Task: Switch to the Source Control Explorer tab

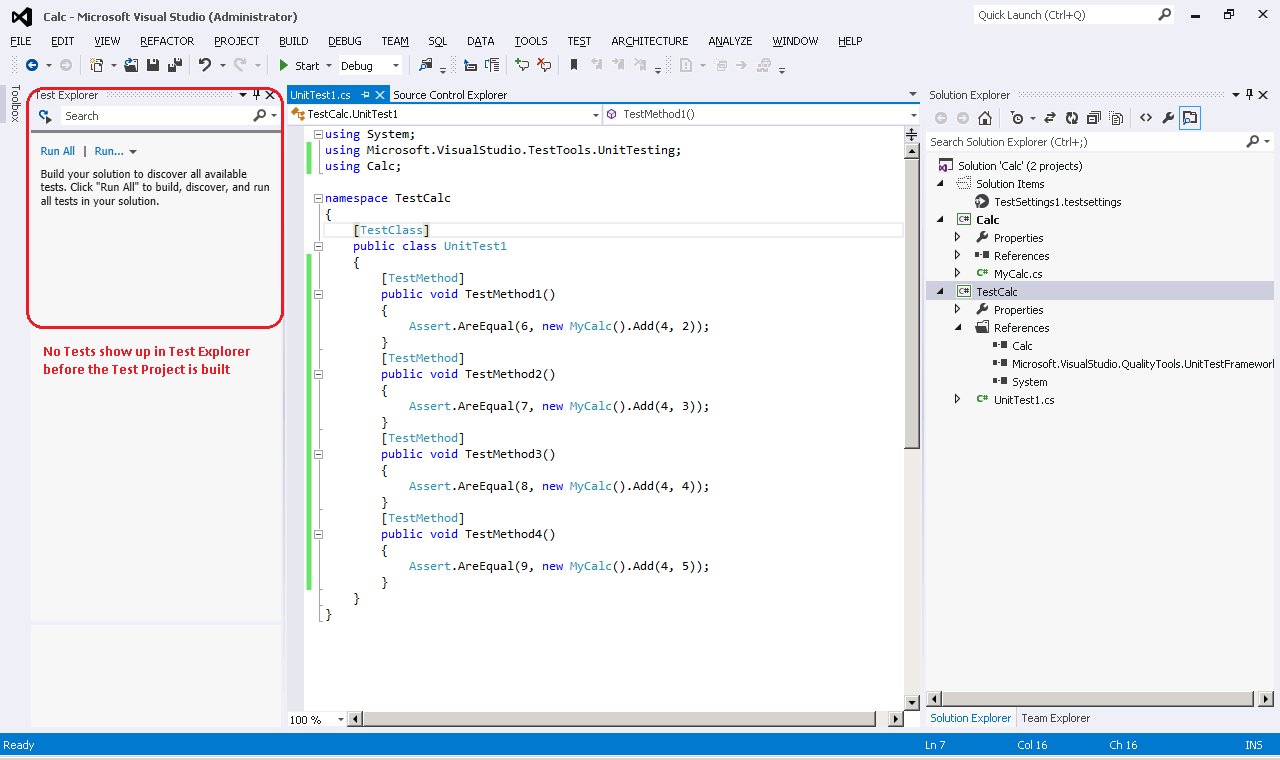Action: click(x=450, y=94)
